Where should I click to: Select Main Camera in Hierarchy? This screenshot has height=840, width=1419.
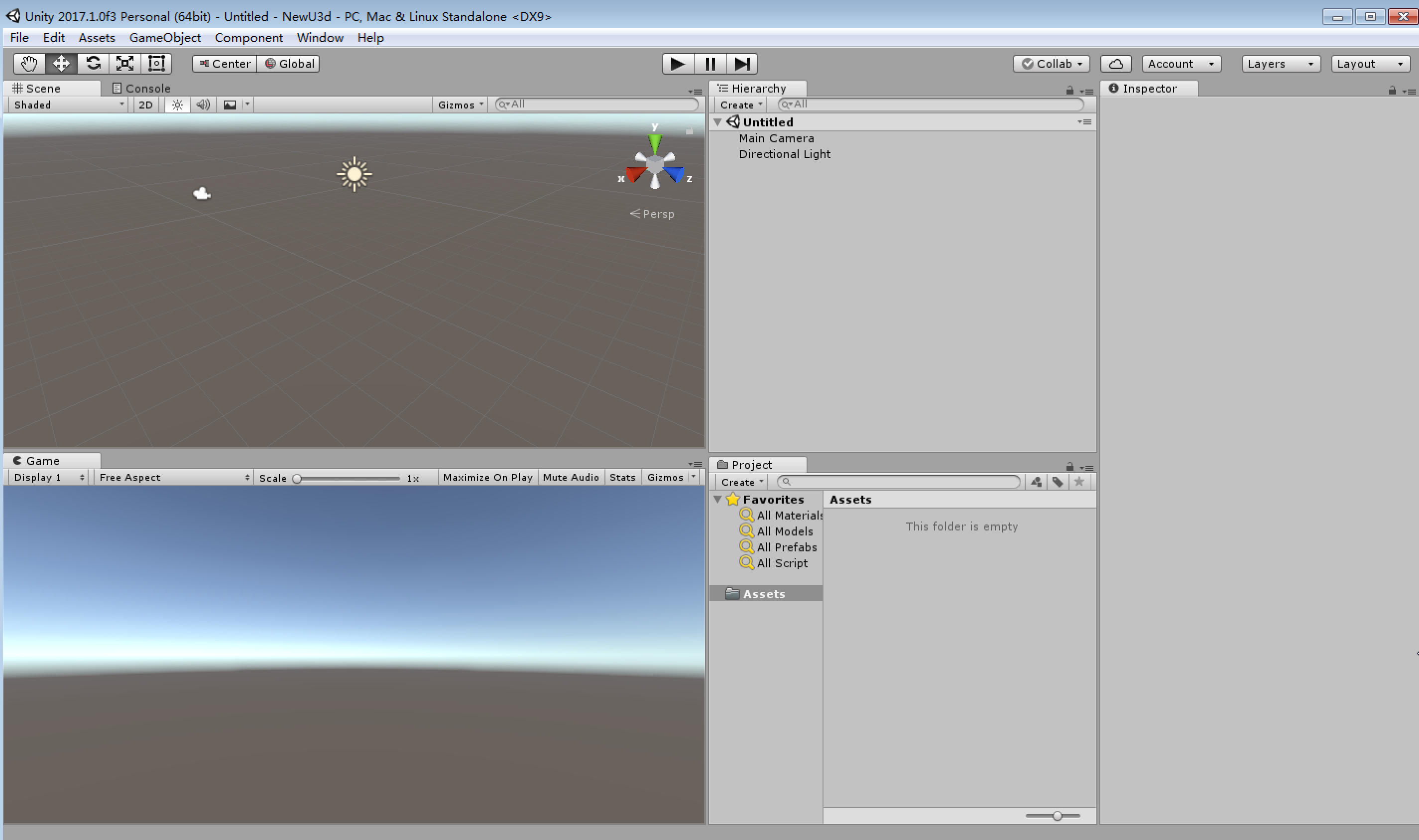776,138
